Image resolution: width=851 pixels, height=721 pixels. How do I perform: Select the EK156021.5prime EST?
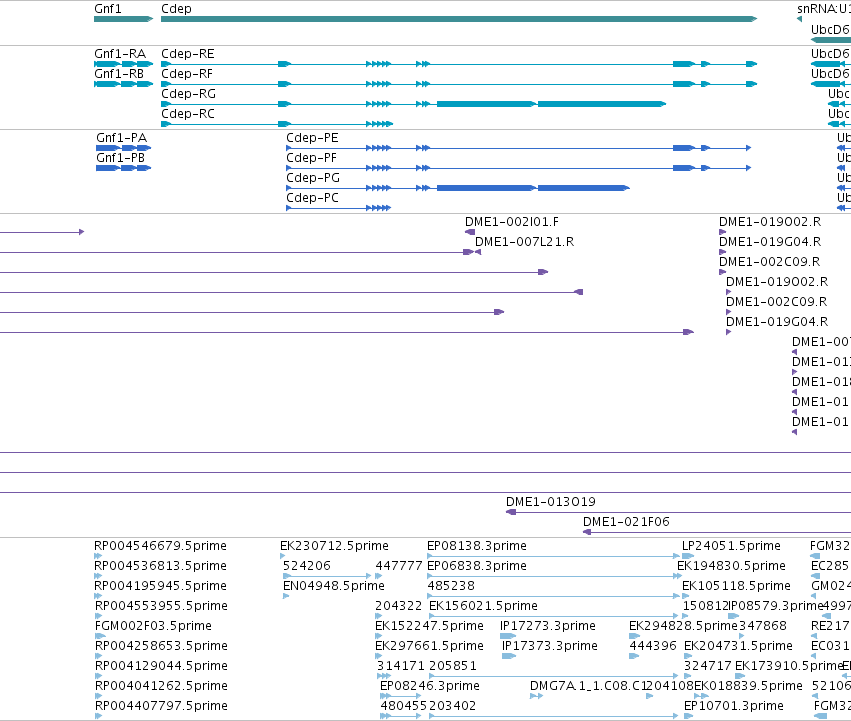[x=483, y=606]
